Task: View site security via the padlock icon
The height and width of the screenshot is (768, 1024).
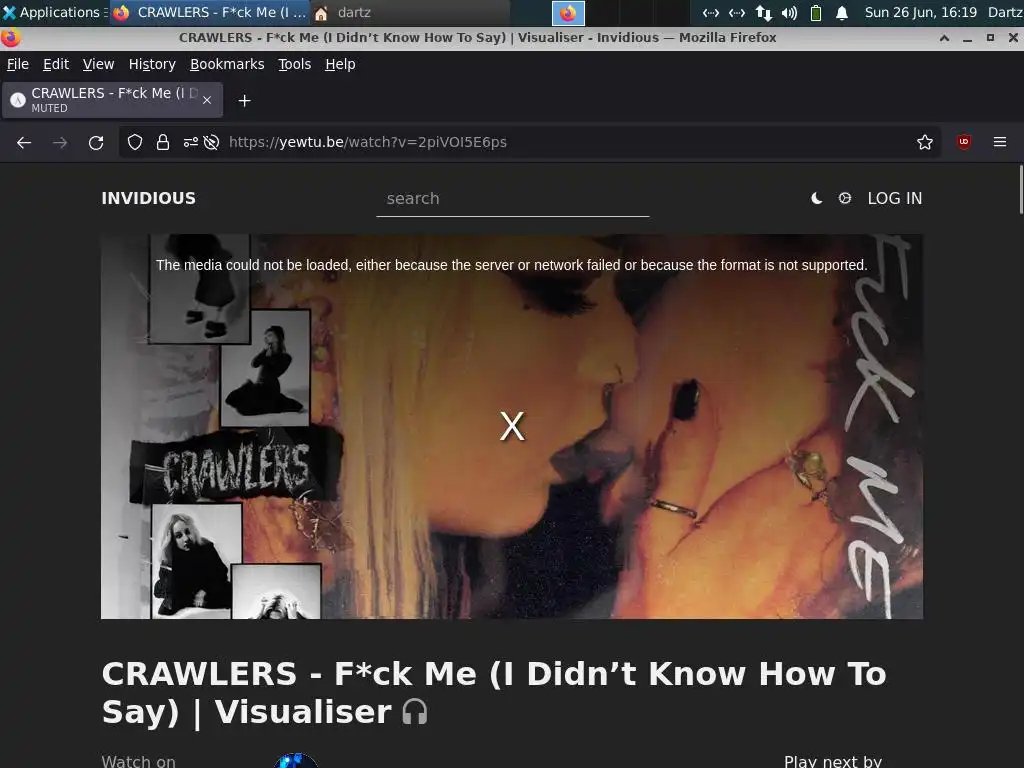Action: [x=163, y=142]
